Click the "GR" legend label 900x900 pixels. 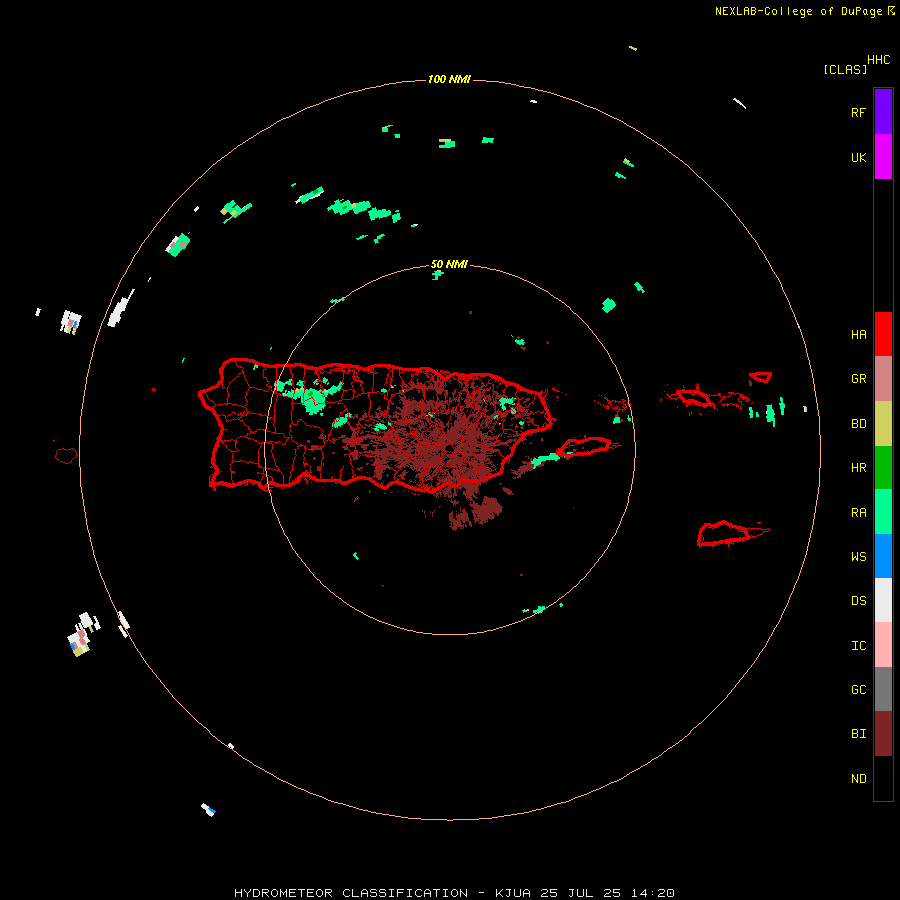click(x=859, y=379)
